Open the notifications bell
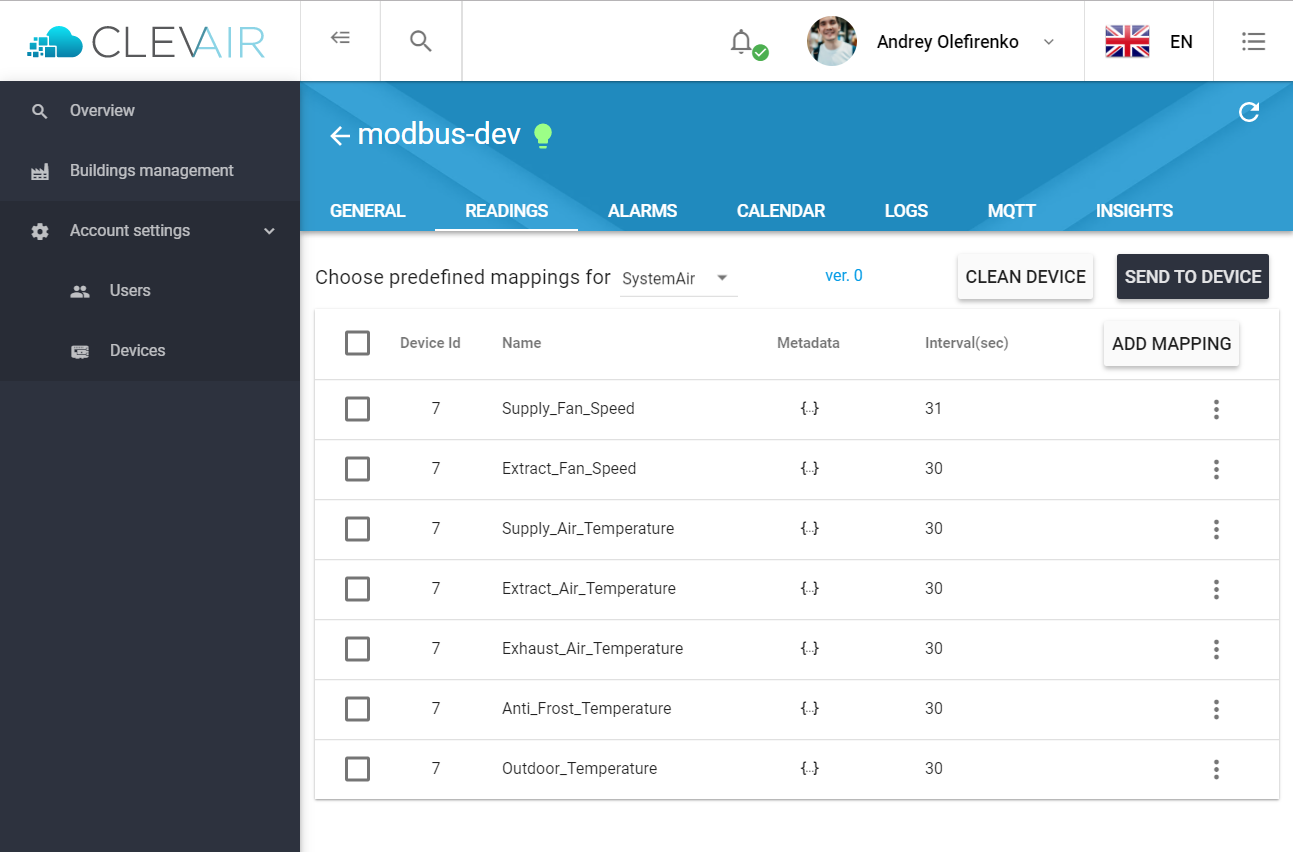Image resolution: width=1293 pixels, height=852 pixels. coord(741,41)
